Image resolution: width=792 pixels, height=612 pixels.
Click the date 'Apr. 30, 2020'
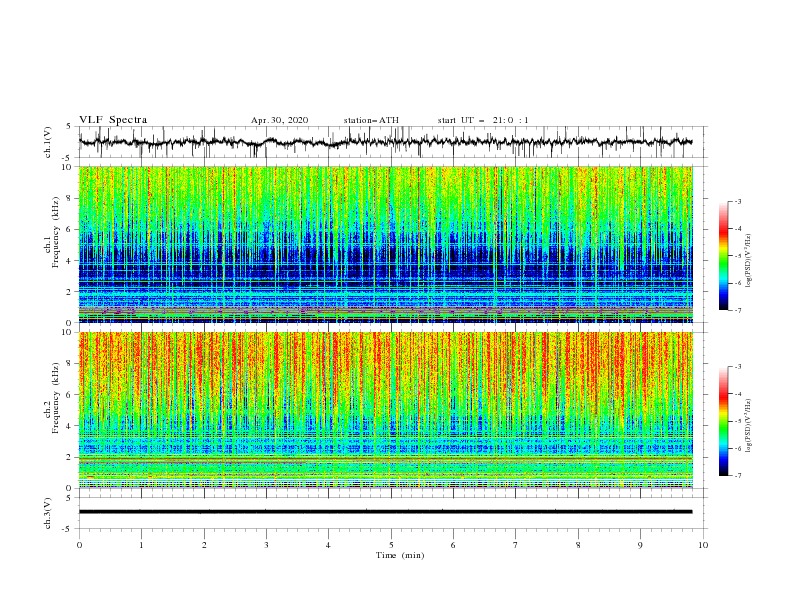point(279,120)
